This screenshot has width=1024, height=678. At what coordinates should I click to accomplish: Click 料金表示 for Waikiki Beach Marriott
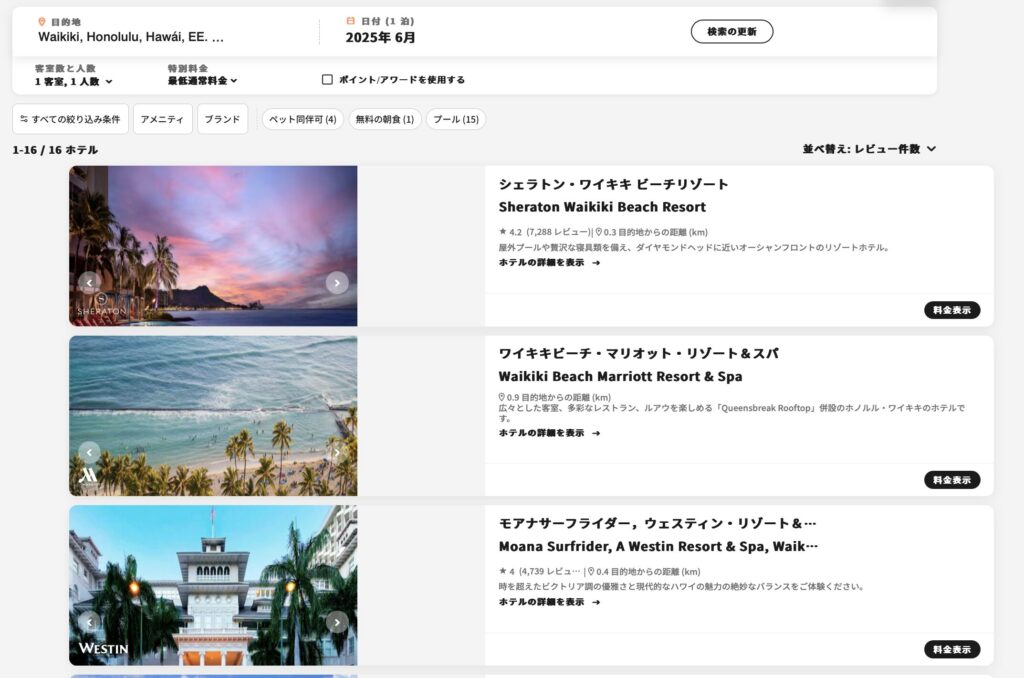(952, 480)
